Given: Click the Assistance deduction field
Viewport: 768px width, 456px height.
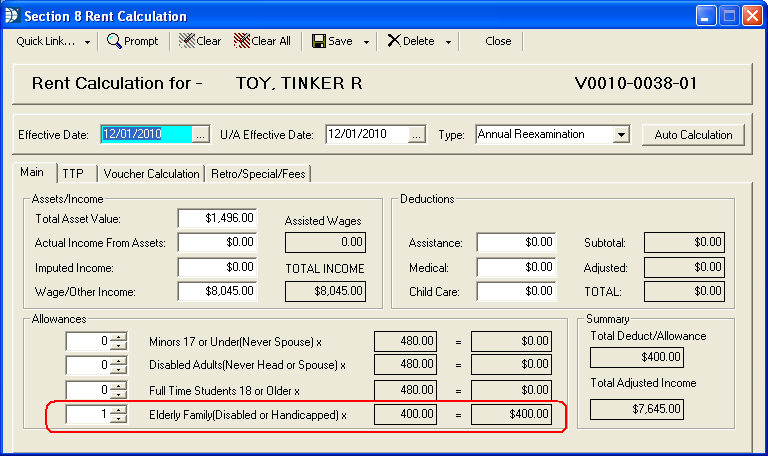Looking at the screenshot, I should pyautogui.click(x=516, y=242).
